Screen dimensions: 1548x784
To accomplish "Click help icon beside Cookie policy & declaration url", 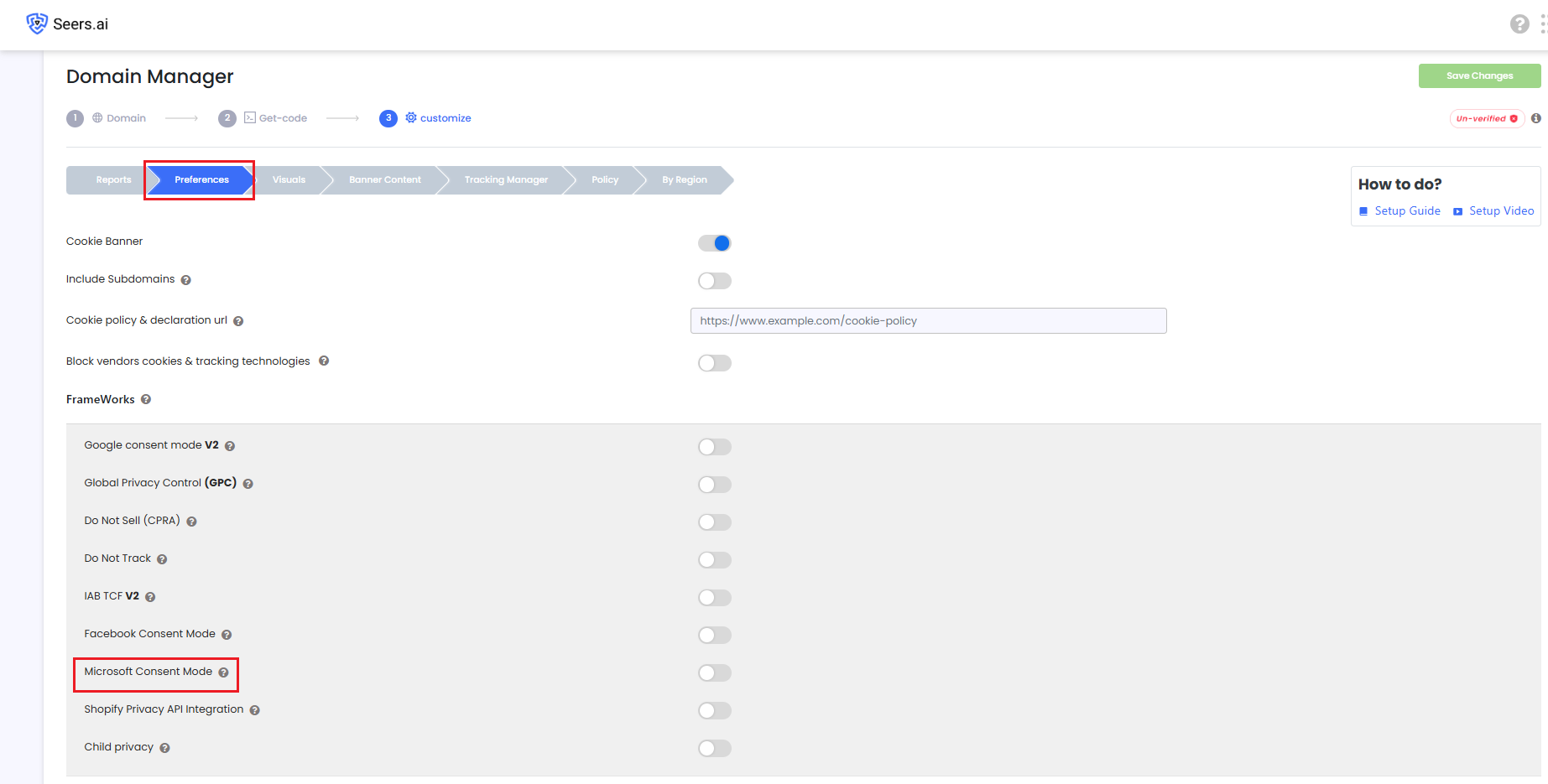I will 238,321.
